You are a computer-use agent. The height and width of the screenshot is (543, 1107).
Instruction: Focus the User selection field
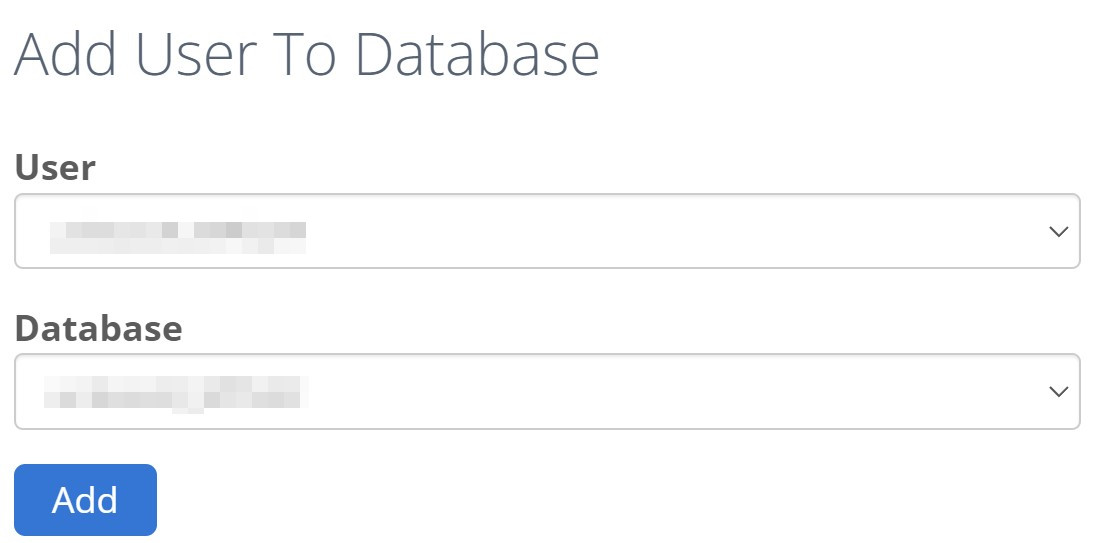click(x=547, y=232)
